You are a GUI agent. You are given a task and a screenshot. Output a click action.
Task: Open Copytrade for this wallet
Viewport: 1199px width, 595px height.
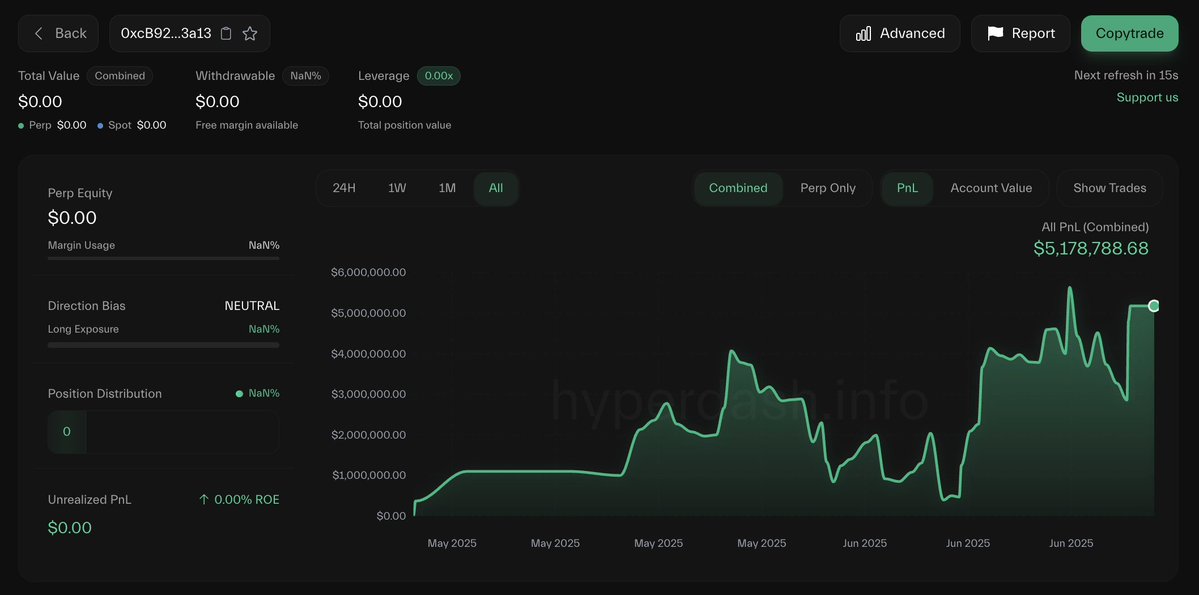click(x=1129, y=34)
